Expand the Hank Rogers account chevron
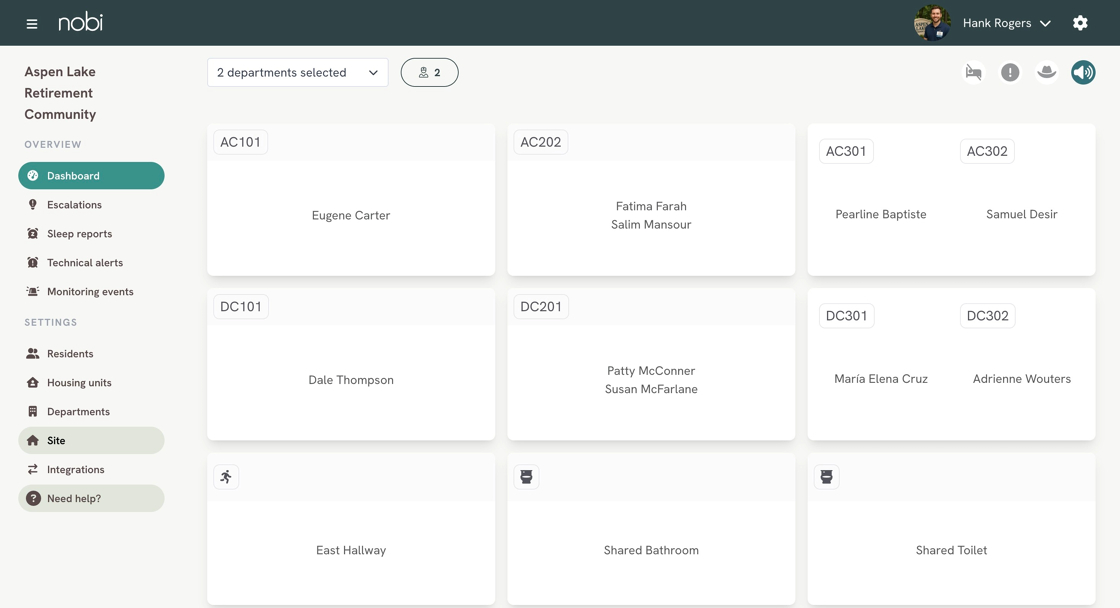This screenshot has width=1120, height=608. (1045, 24)
